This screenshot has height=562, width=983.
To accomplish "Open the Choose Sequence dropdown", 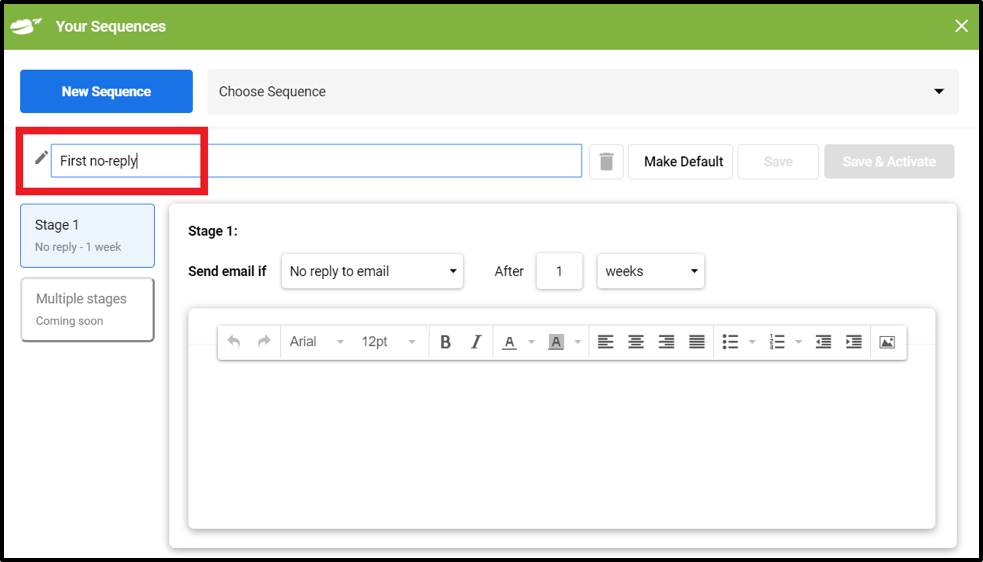I will 582,92.
